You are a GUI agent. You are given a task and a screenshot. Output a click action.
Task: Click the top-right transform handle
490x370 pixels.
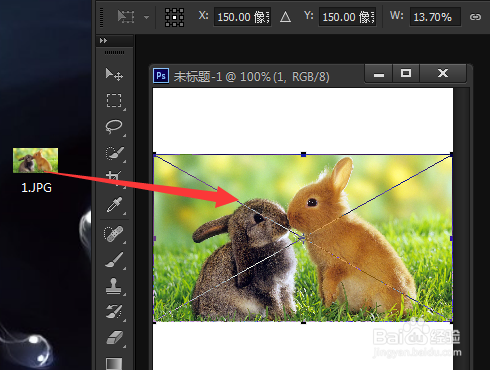point(451,154)
